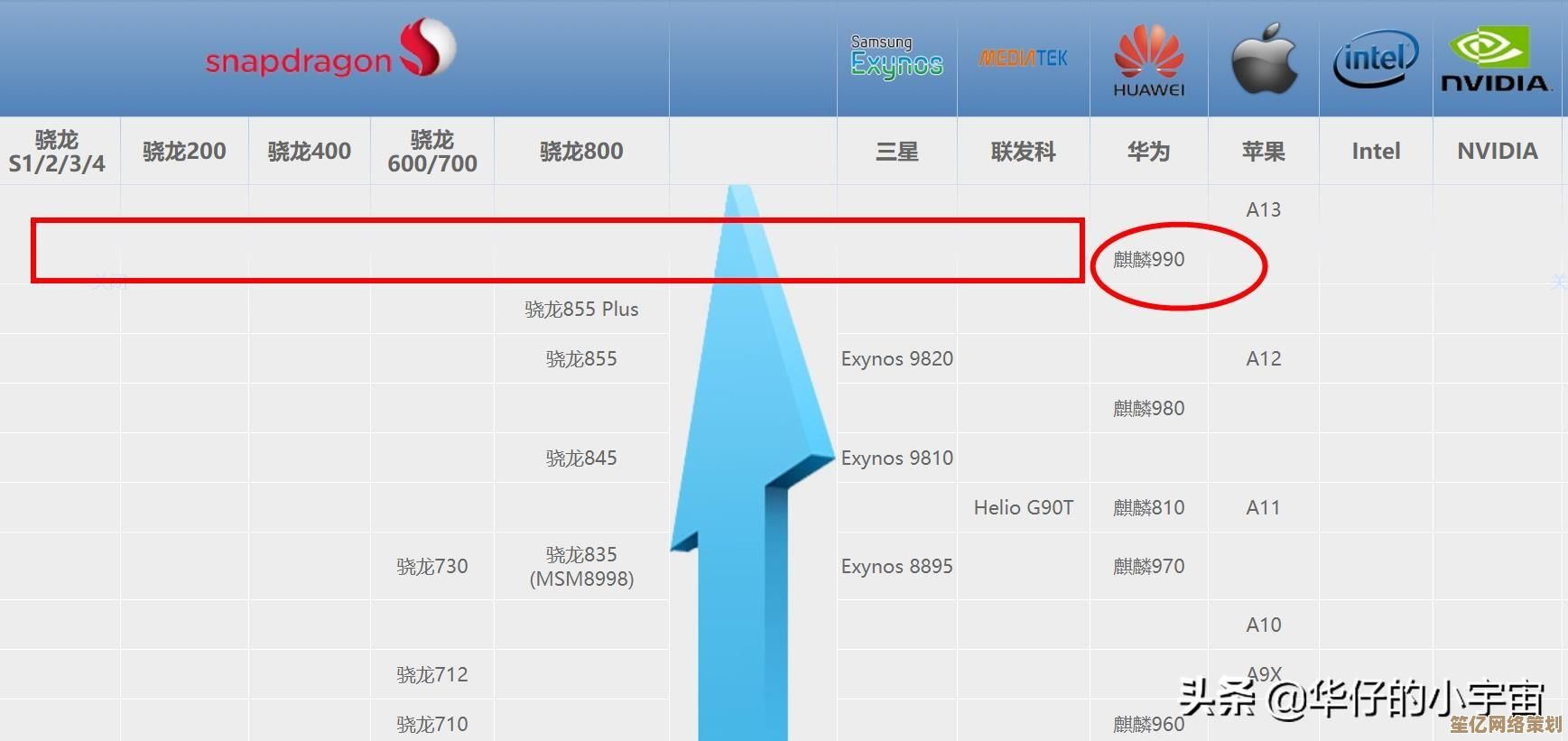Click the Huawei logo
Image resolution: width=1568 pixels, height=741 pixels.
click(1149, 60)
